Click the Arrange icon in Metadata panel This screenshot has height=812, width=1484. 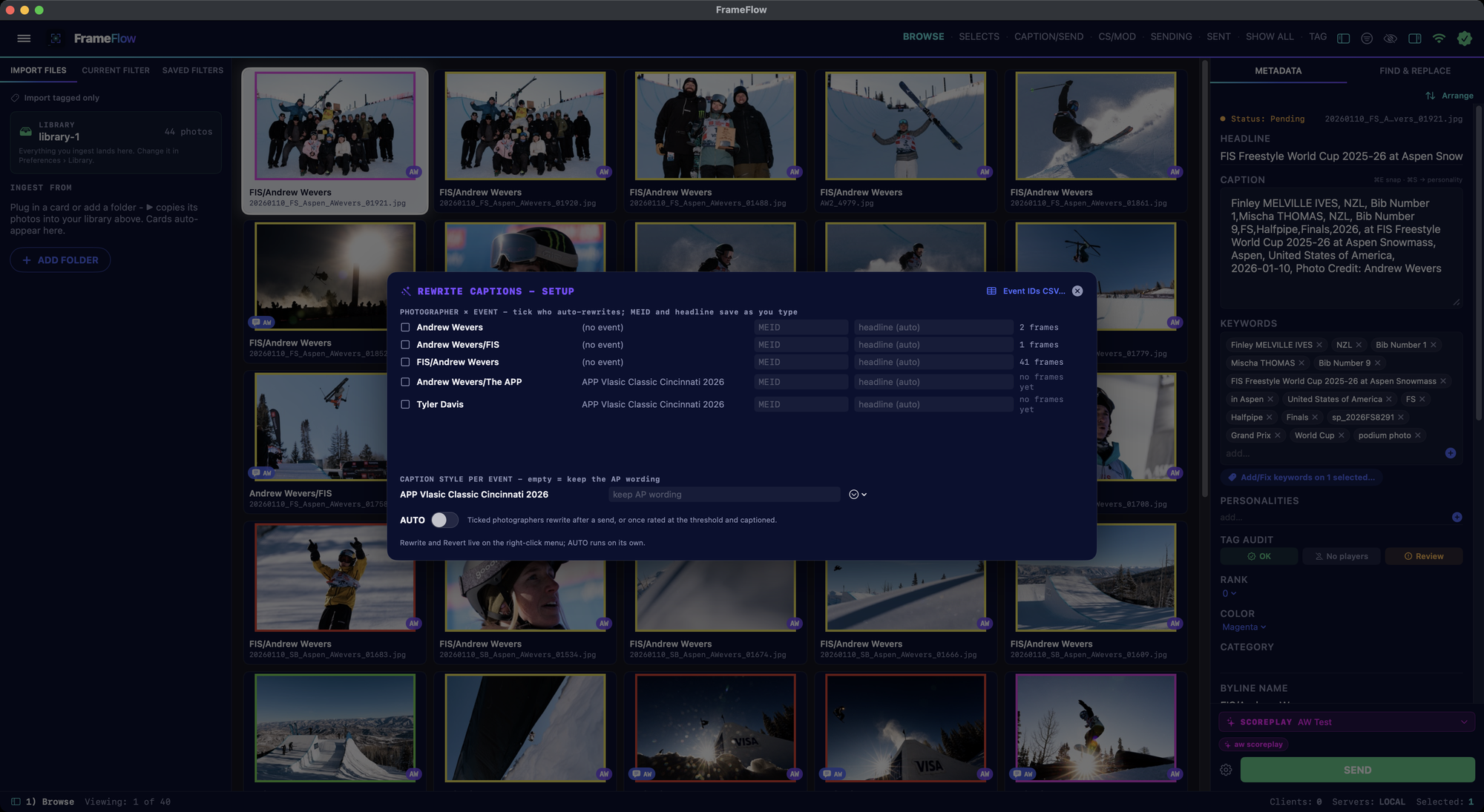[x=1430, y=96]
